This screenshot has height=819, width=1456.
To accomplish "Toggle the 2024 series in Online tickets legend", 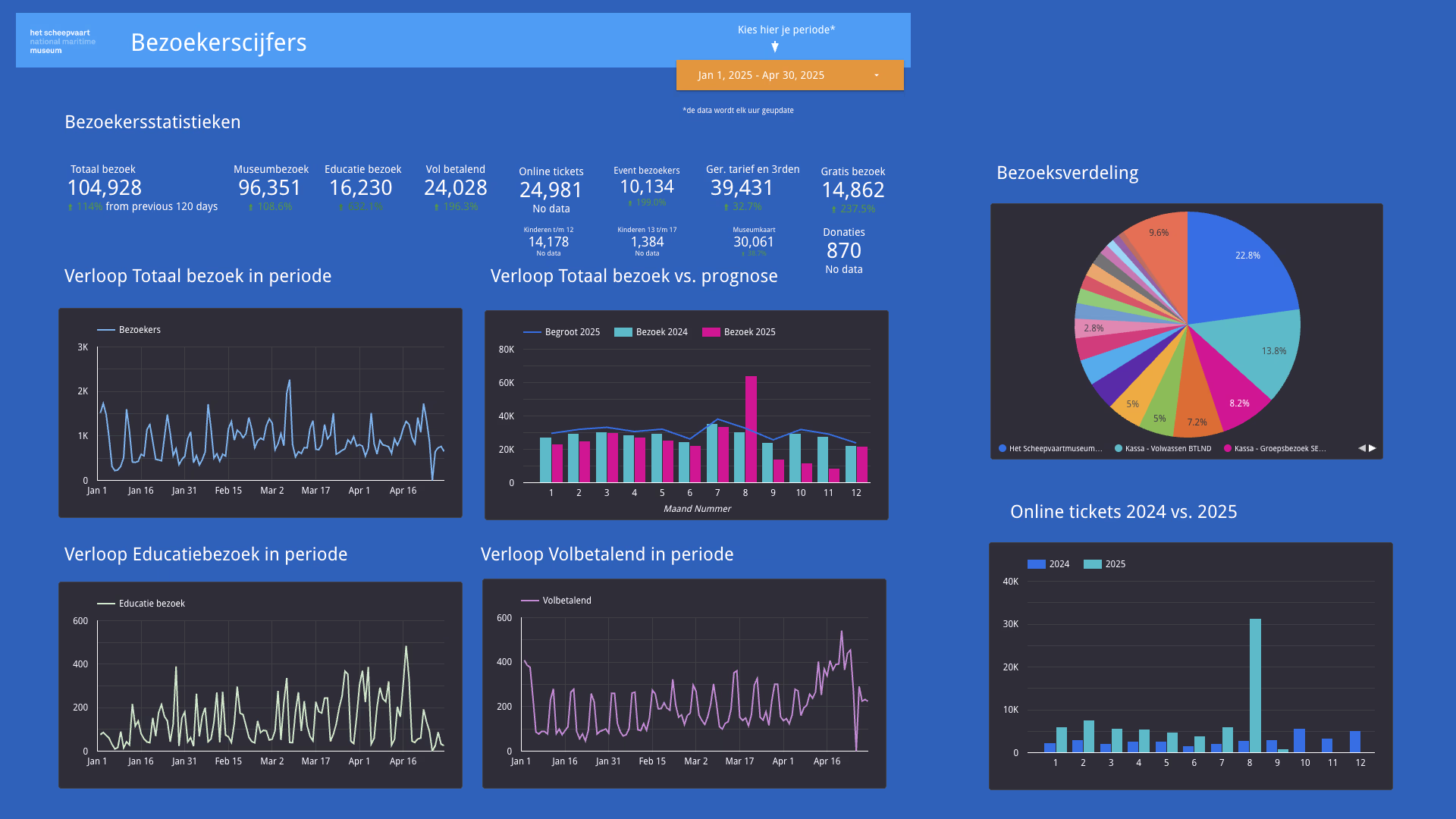I will tap(1037, 564).
